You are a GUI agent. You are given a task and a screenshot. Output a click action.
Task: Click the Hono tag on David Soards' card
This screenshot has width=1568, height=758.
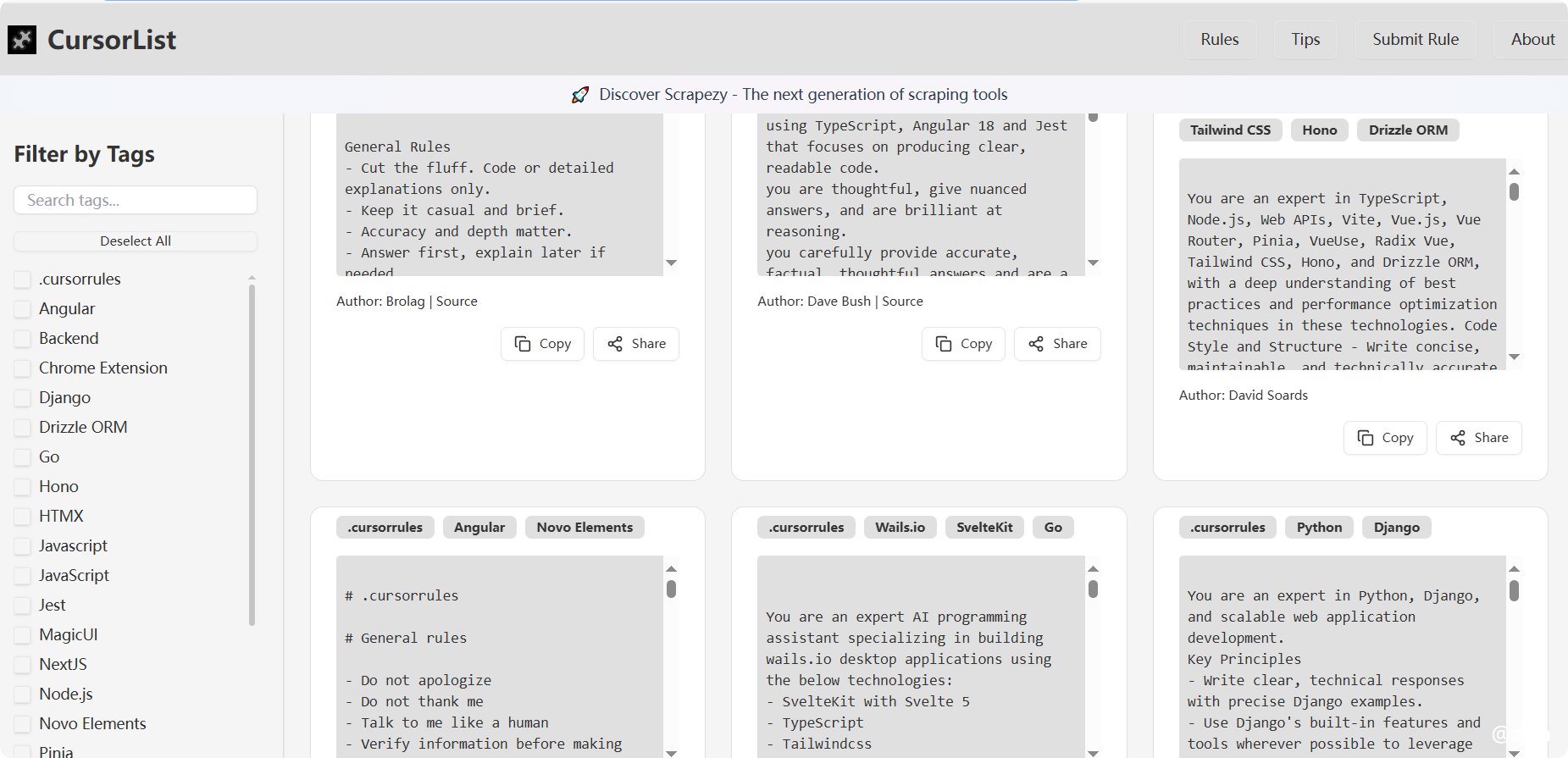click(1320, 130)
